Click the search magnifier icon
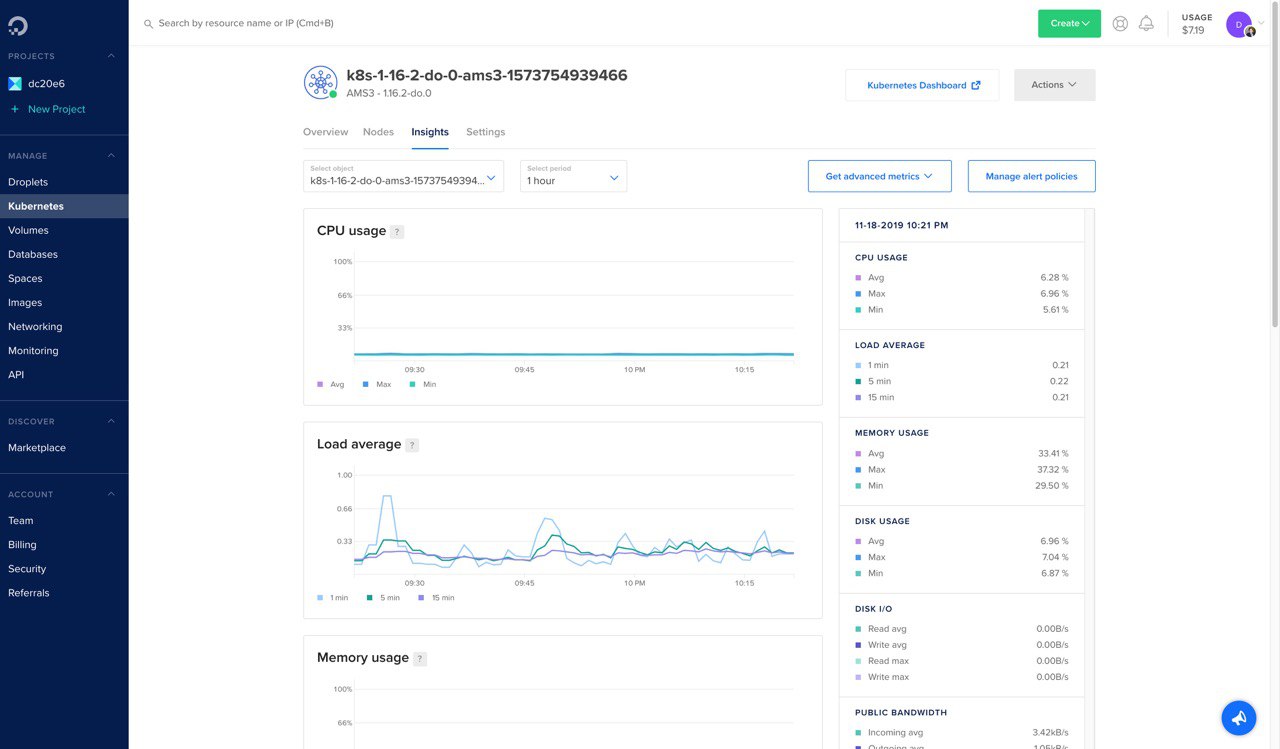 148,23
